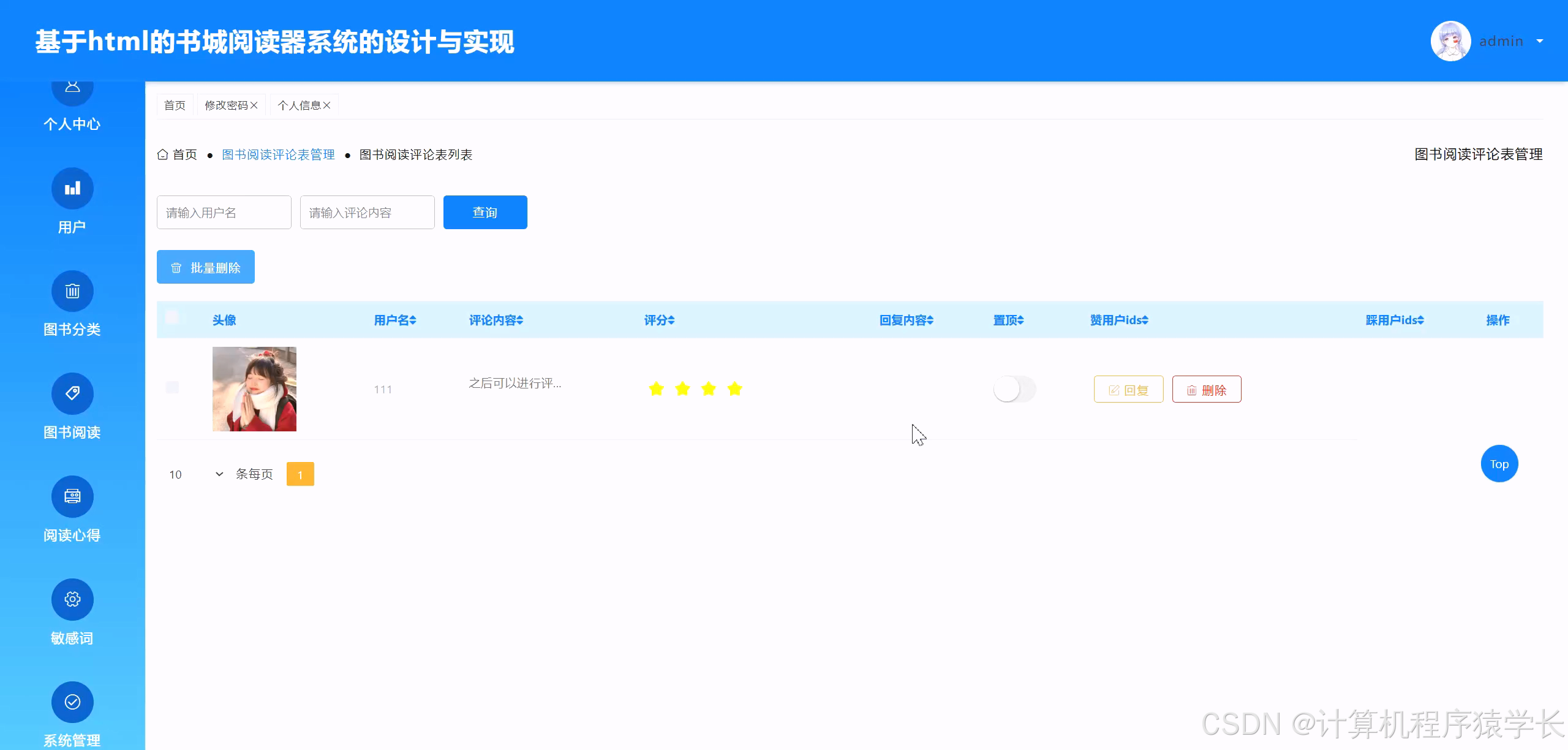
Task: Sort by 赞用户ids column arrows
Action: 1145,320
